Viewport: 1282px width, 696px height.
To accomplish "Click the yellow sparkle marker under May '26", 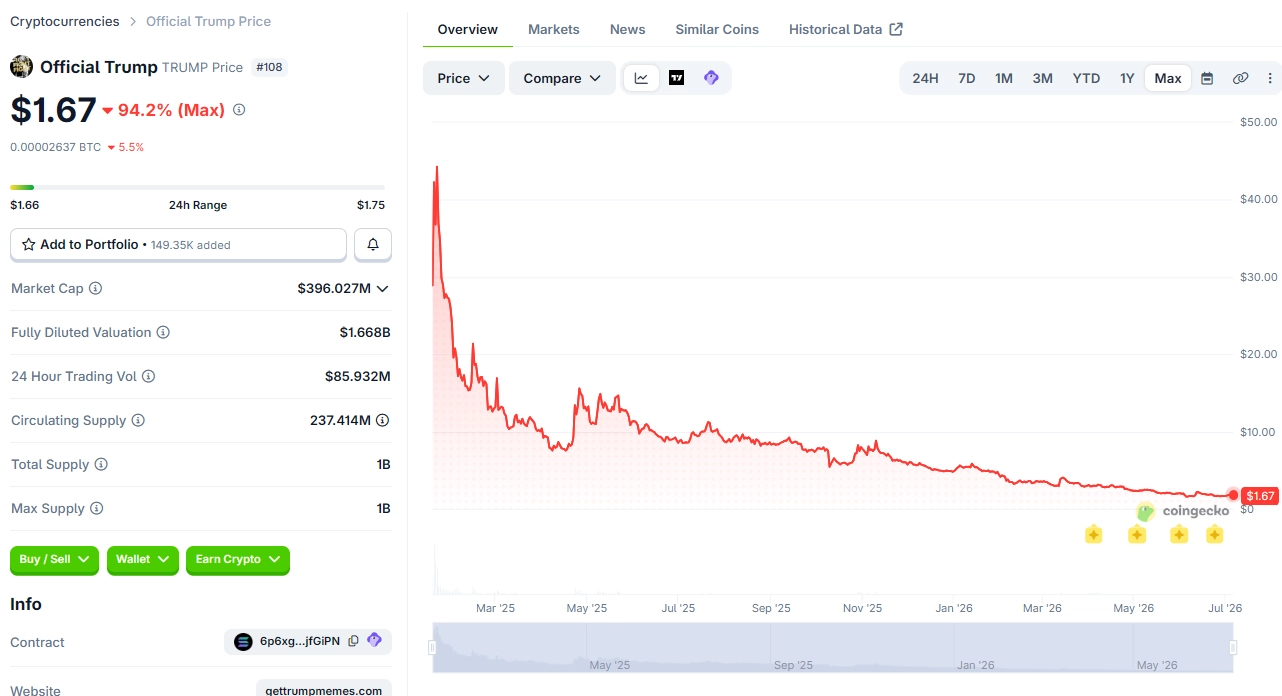I will tap(1137, 535).
